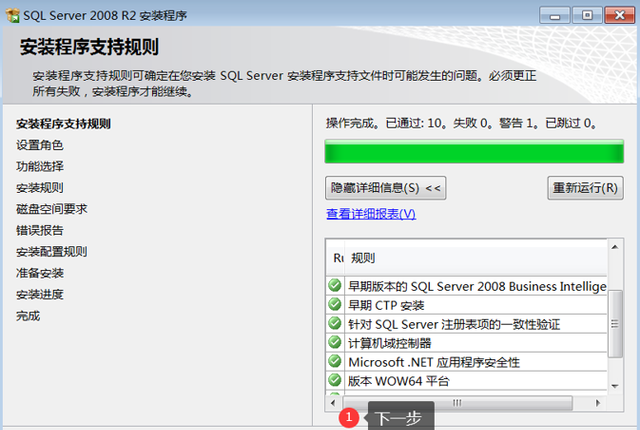Click 隐藏详细信息(S) button

click(385, 188)
